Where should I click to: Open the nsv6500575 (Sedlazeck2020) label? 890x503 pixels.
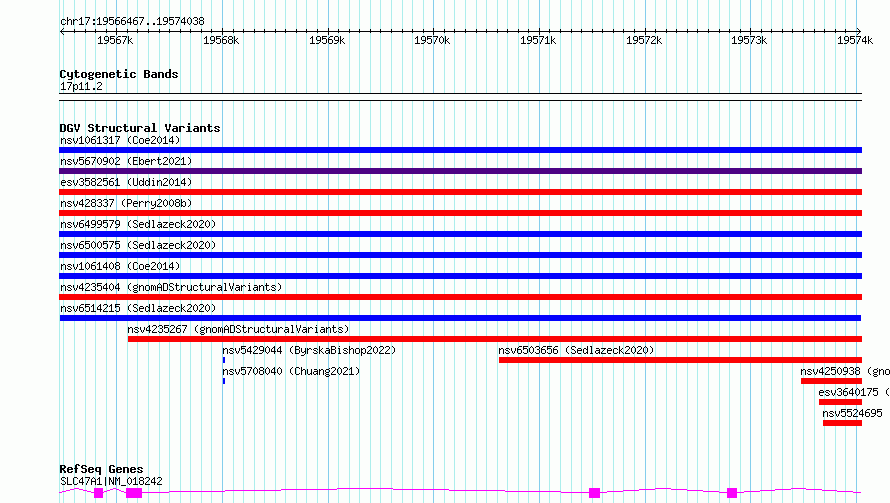pyautogui.click(x=138, y=245)
